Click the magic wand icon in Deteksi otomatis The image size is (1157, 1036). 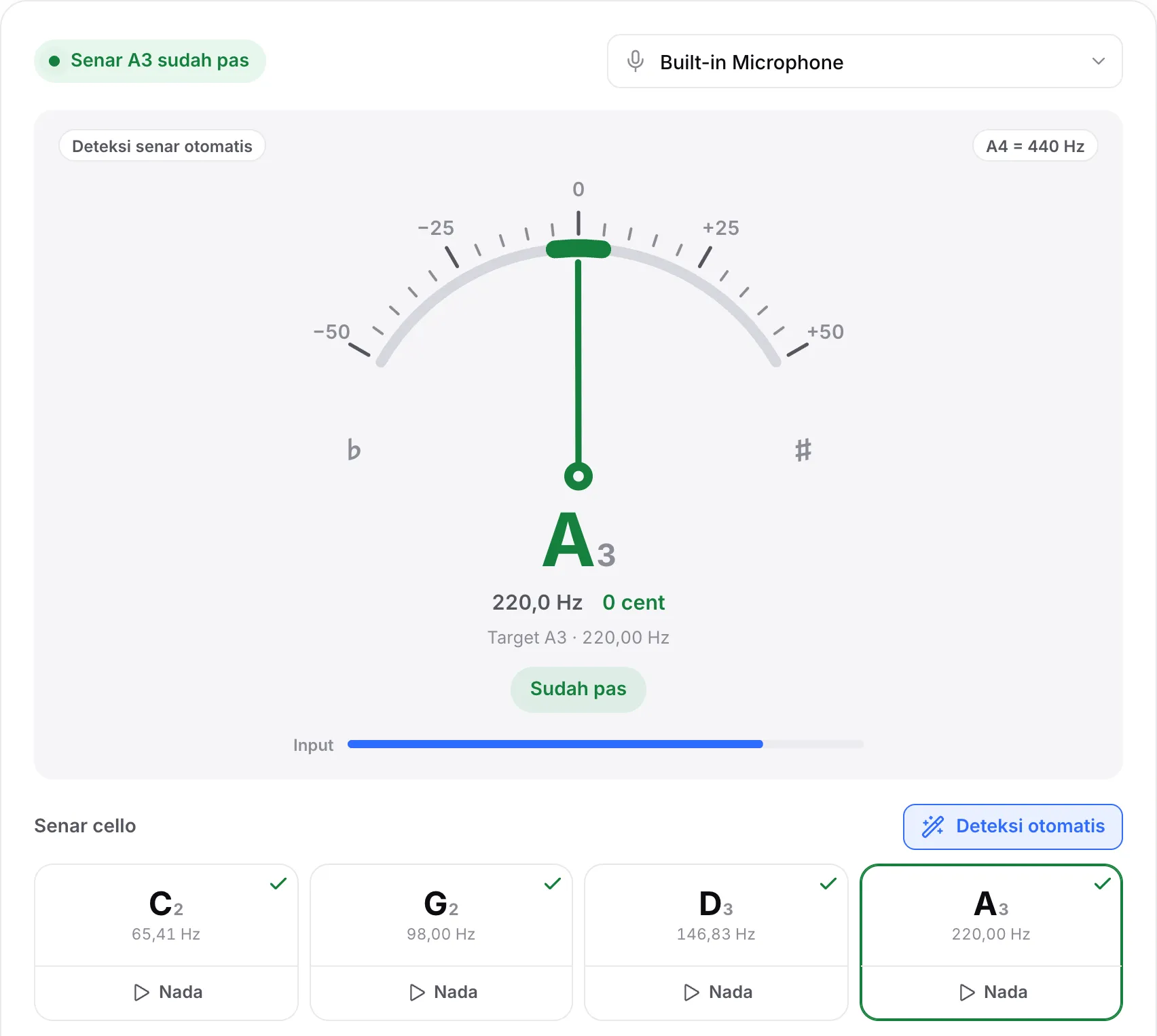pyautogui.click(x=933, y=826)
